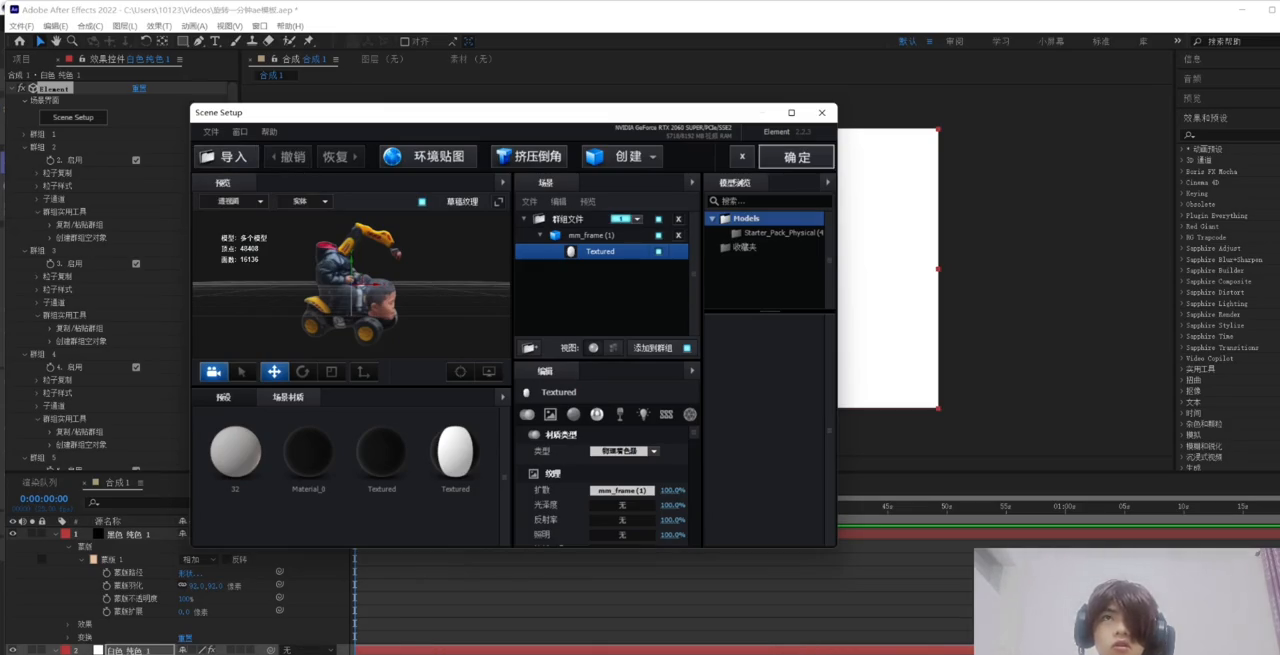This screenshot has height=655, width=1280.
Task: Click the Home icon in After Effects toolbar
Action: coord(19,41)
